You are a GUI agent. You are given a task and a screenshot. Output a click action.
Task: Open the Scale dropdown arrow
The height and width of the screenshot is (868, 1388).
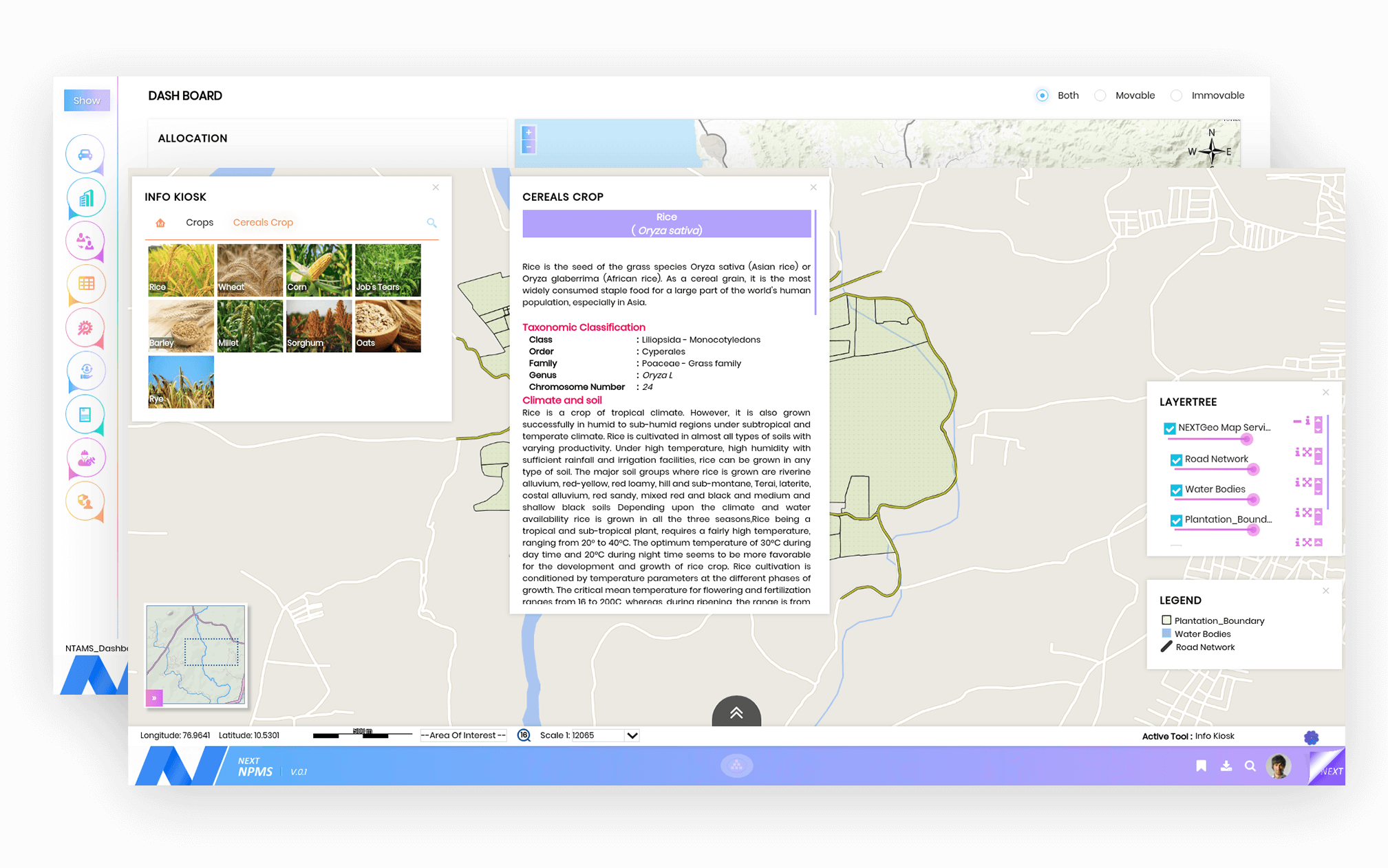pyautogui.click(x=632, y=735)
